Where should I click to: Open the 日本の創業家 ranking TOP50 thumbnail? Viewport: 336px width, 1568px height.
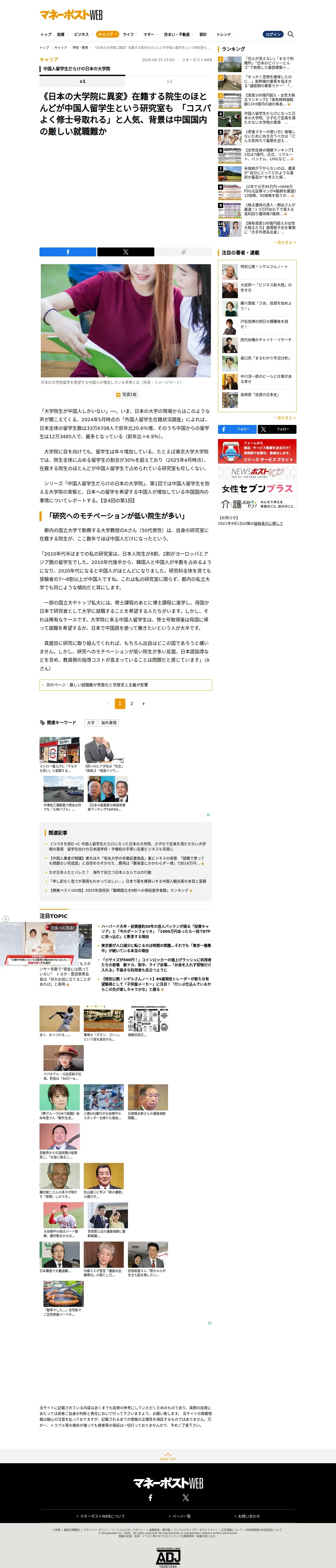[x=108, y=789]
